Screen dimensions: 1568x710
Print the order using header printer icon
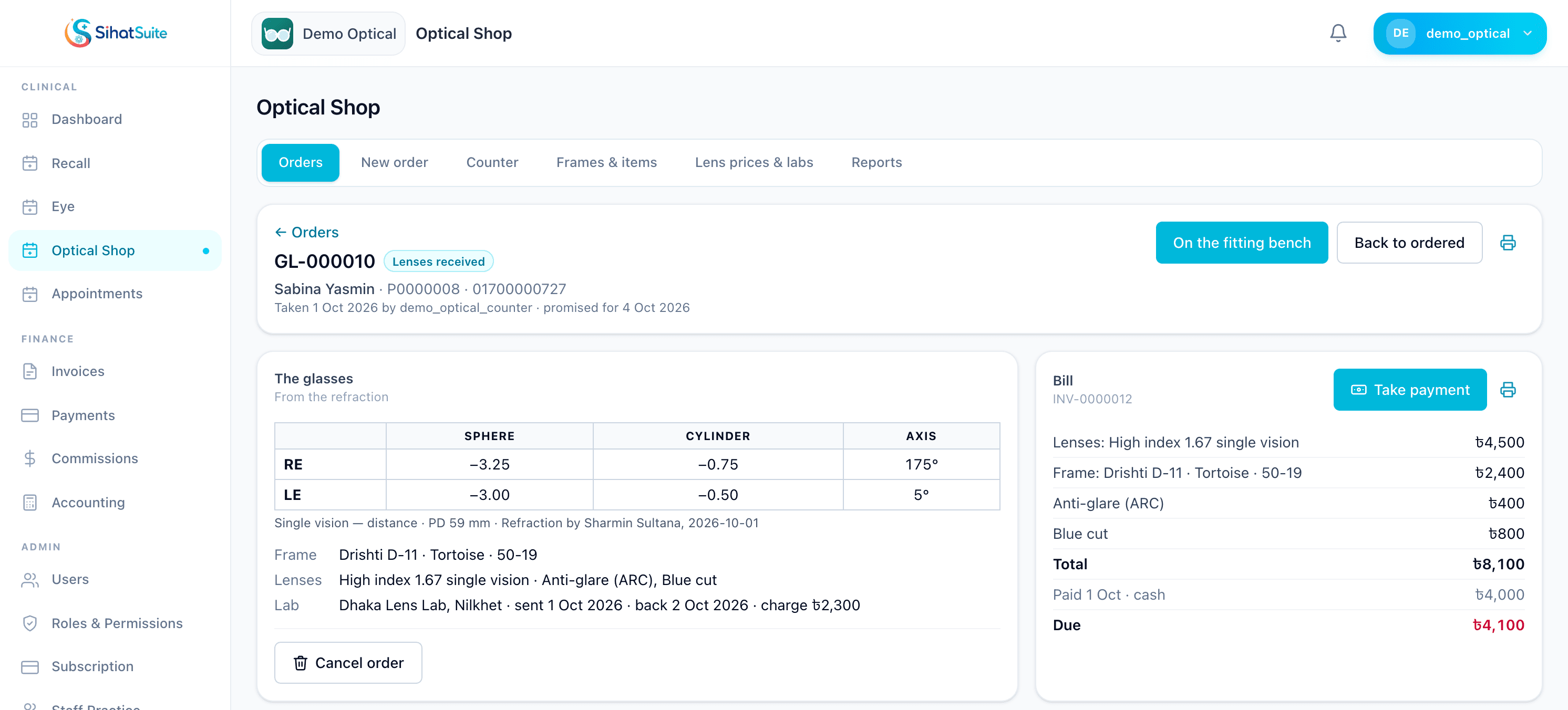[x=1507, y=243]
